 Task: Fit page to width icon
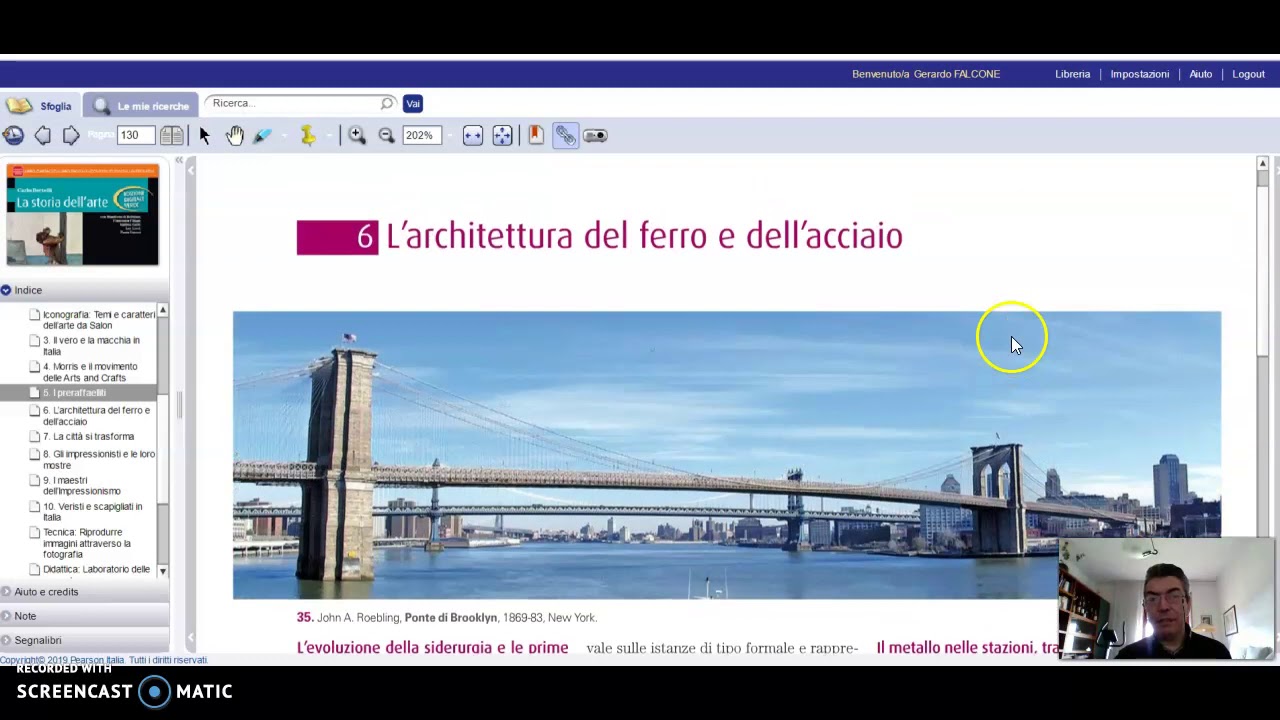coord(473,135)
